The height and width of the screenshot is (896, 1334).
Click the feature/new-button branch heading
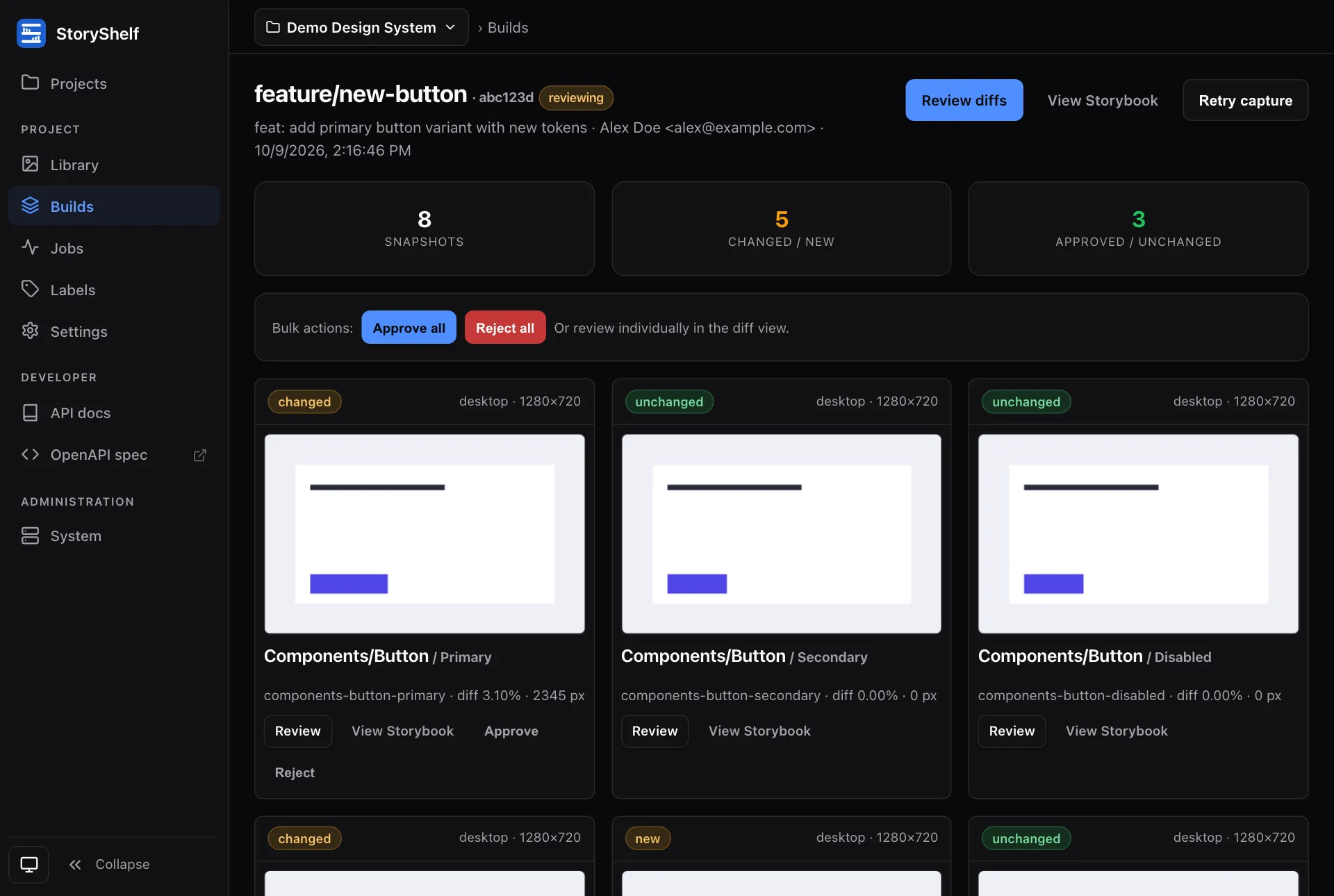pos(361,94)
